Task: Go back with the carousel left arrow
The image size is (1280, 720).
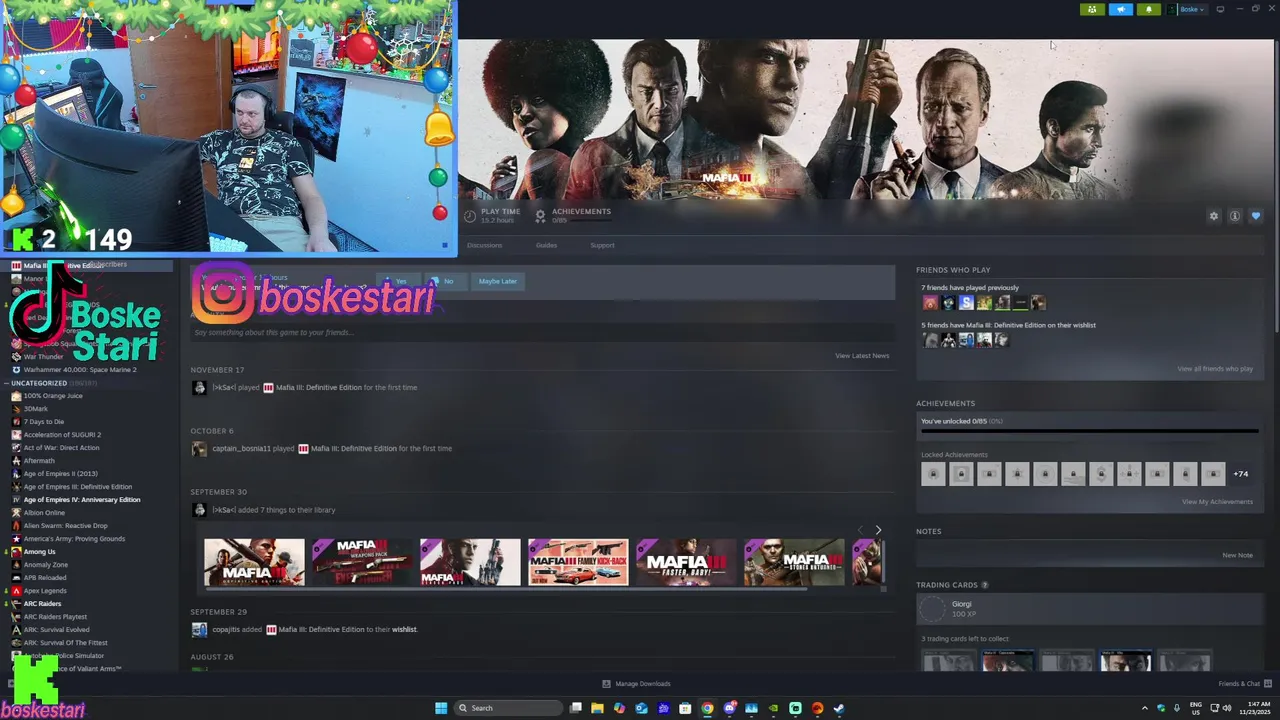Action: [x=860, y=530]
